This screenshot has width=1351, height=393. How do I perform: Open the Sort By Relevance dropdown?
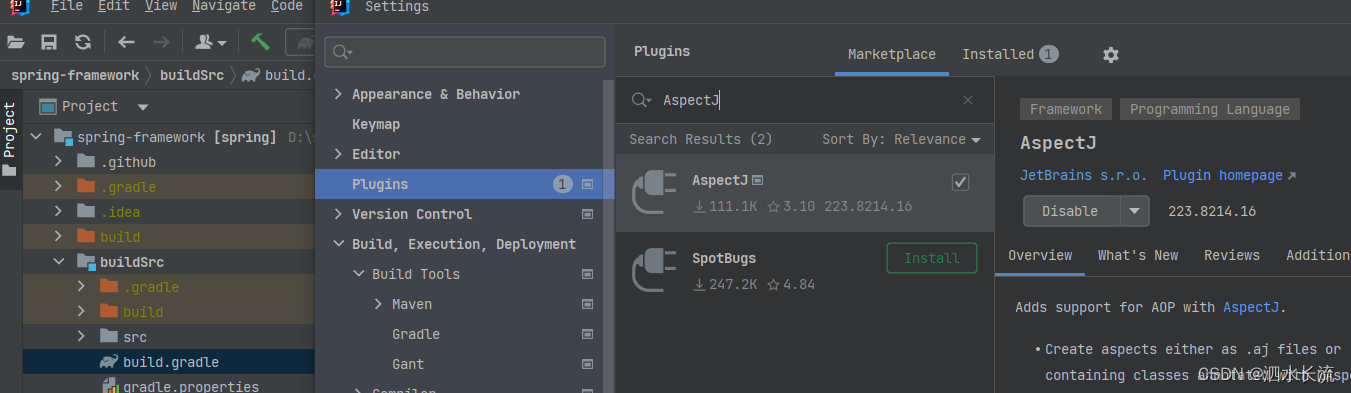coord(901,139)
